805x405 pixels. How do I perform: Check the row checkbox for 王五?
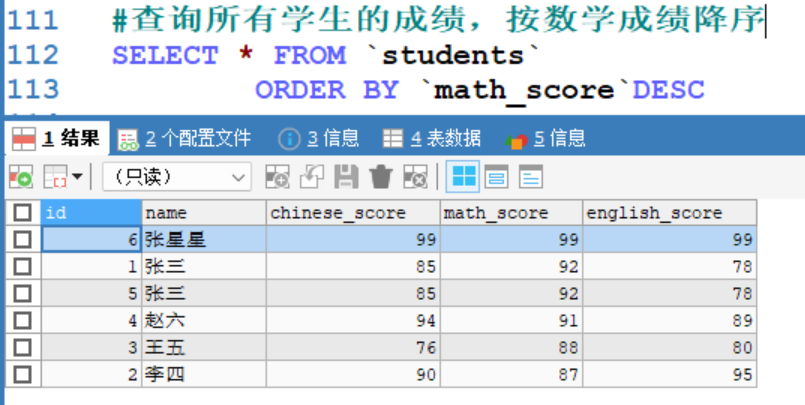(x=22, y=348)
